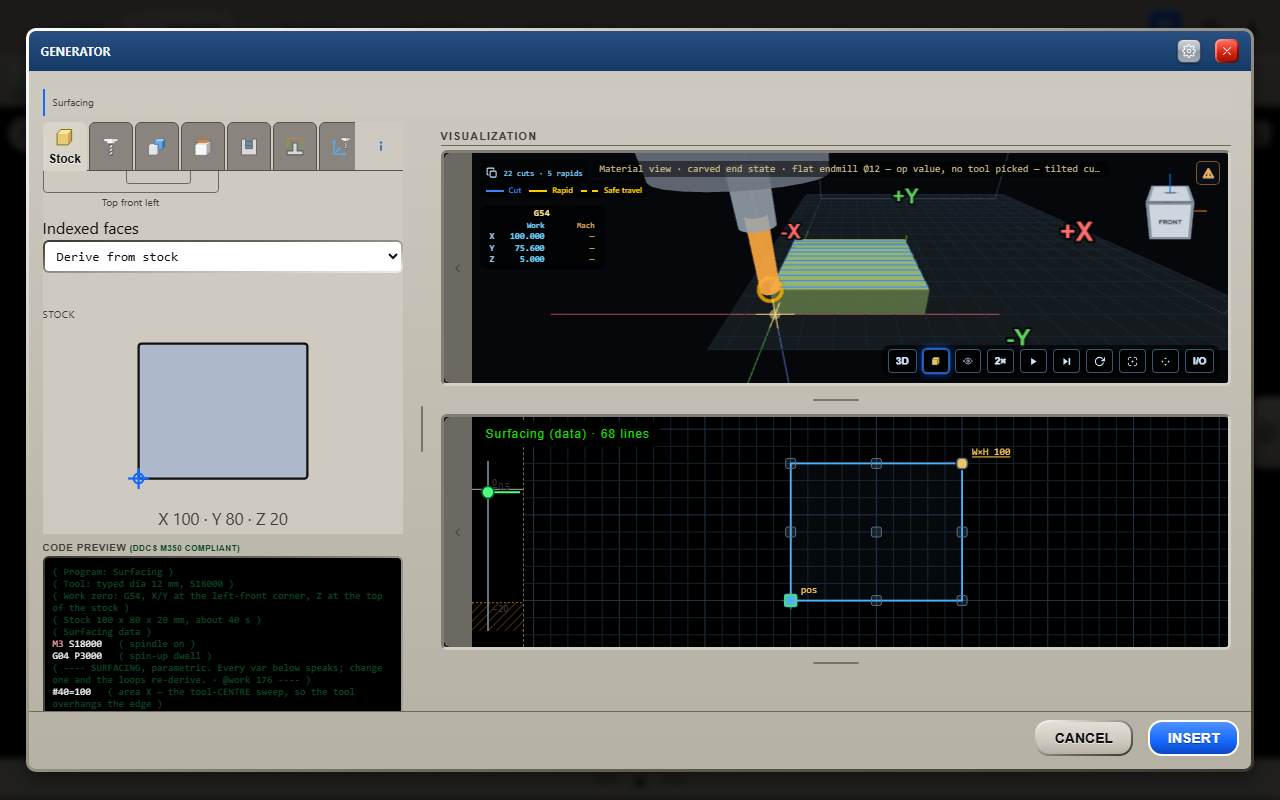The image size is (1280, 800).
Task: Open the Generator settings gear
Action: tap(1189, 51)
